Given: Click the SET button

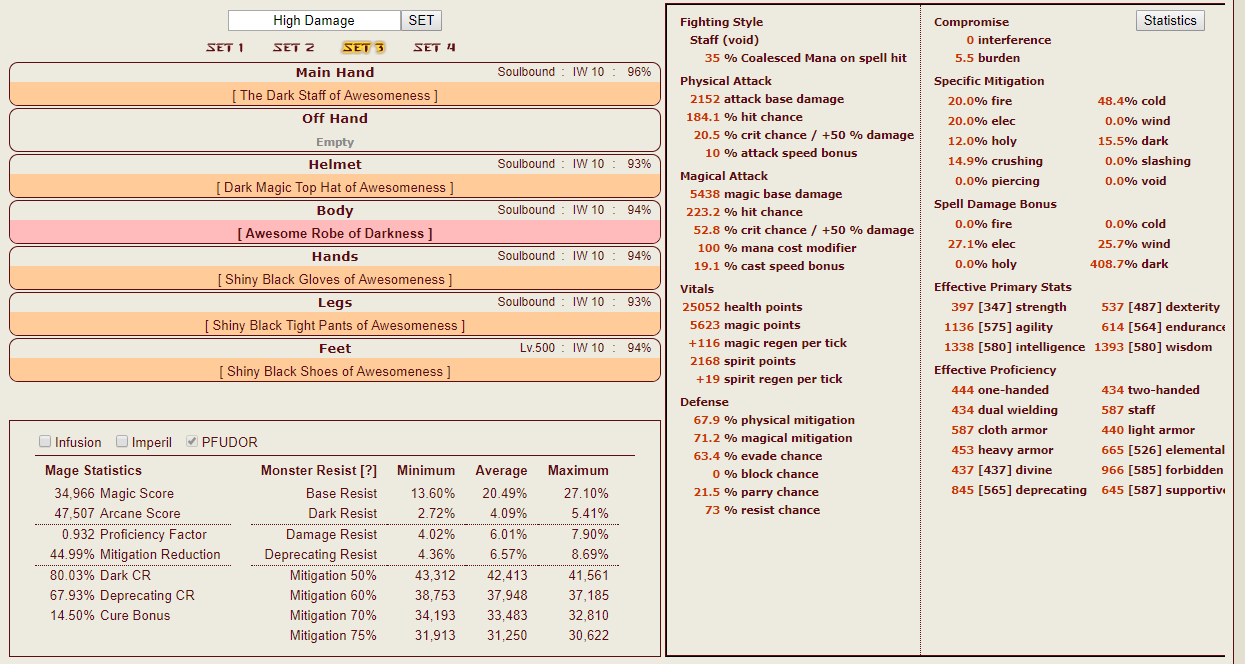Looking at the screenshot, I should click(421, 21).
